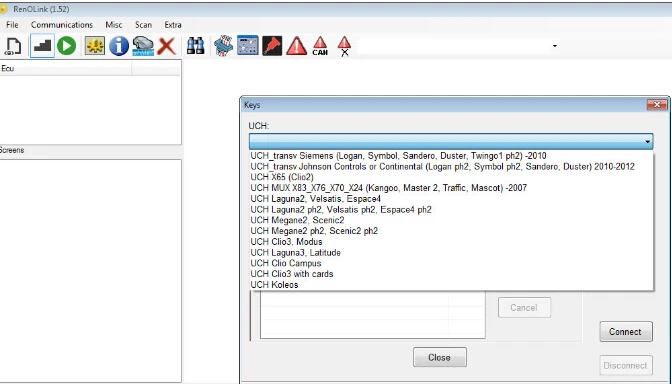
Task: Open the Scan menu
Action: point(143,25)
